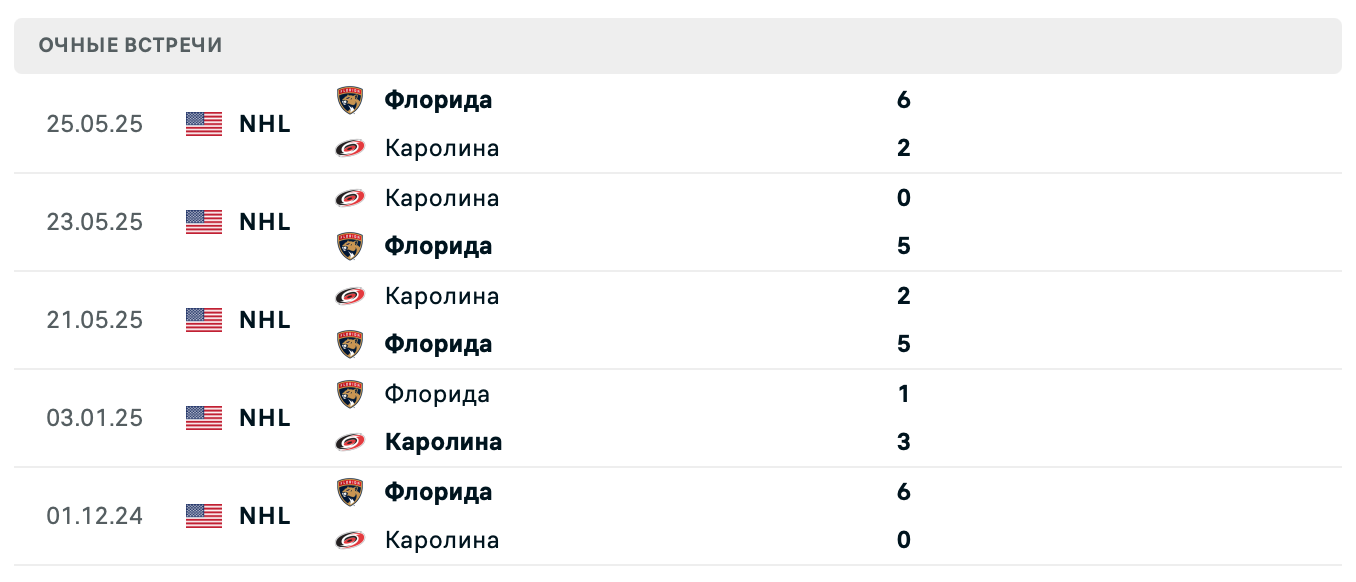Click the Carolina logo in the 01.12.24 row
Viewport: 1356px width, 582px height.
[x=349, y=540]
